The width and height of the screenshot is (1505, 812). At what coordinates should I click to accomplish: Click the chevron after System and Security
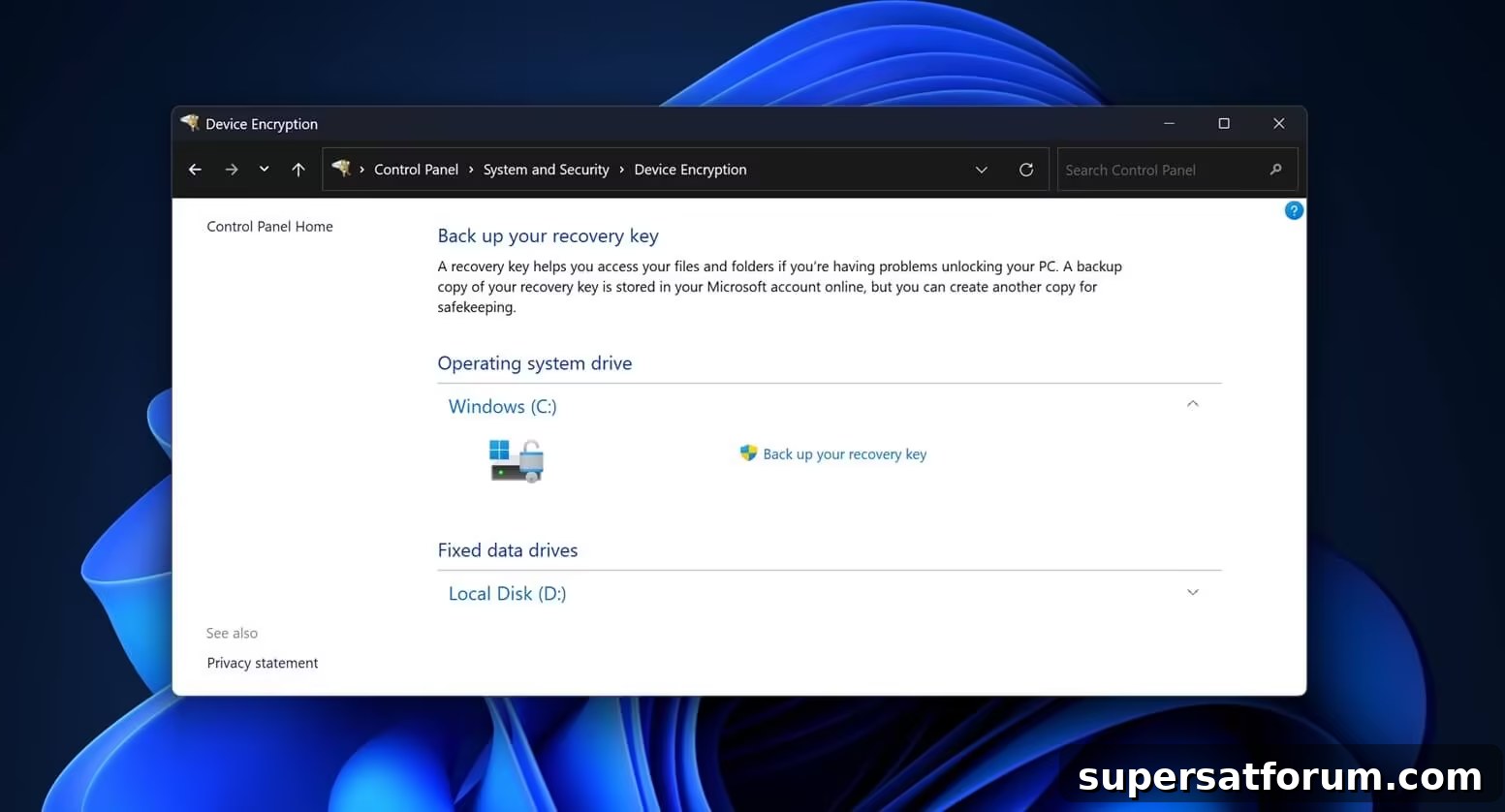pyautogui.click(x=621, y=170)
